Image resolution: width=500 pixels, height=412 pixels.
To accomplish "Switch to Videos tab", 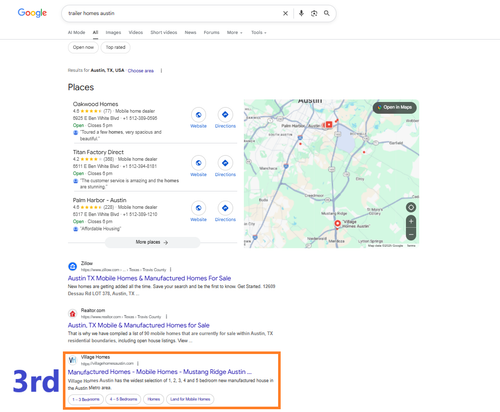I will click(136, 32).
